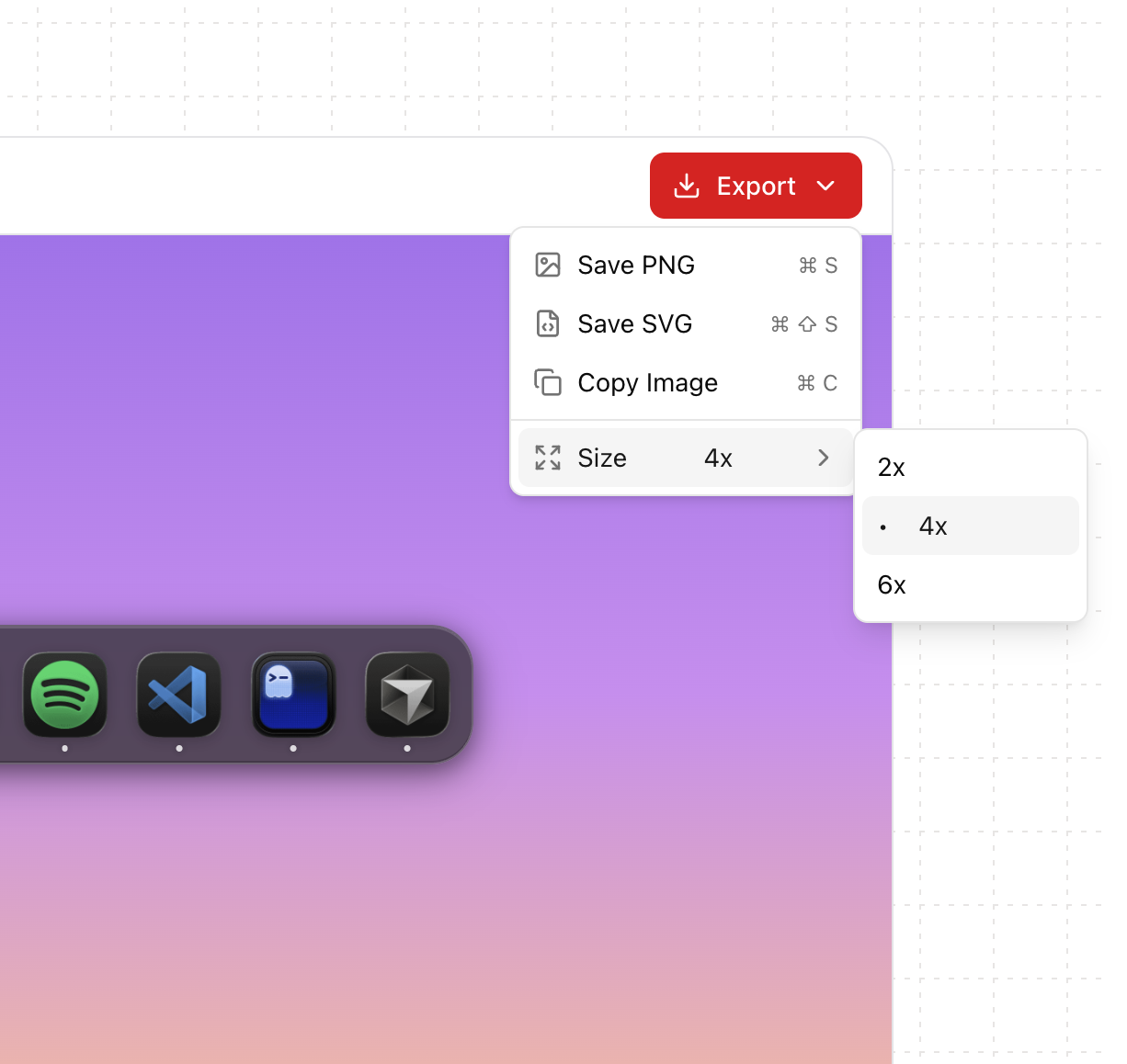Choose Copy Image from the export menu
Image resolution: width=1127 pixels, height=1064 pixels.
tap(647, 383)
